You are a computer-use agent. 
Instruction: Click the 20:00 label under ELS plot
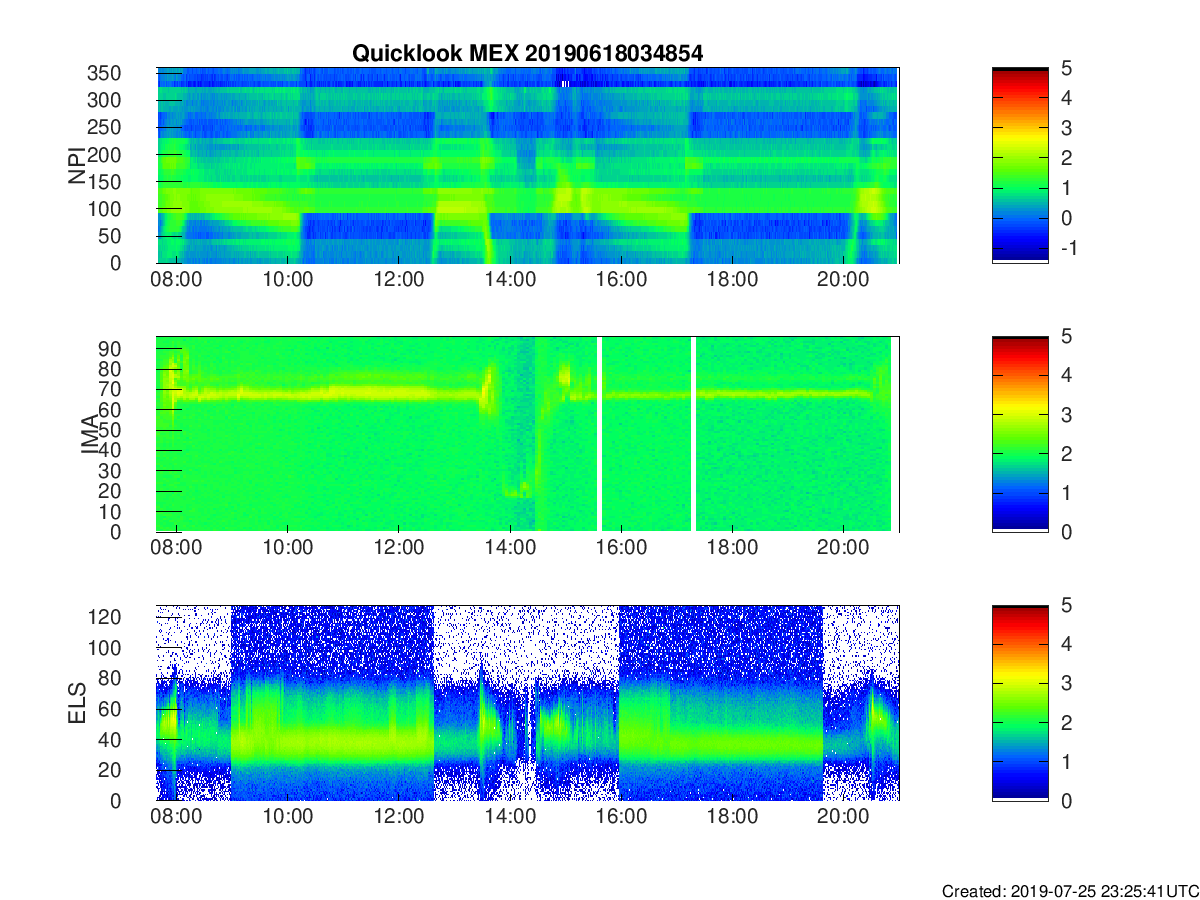pos(843,819)
